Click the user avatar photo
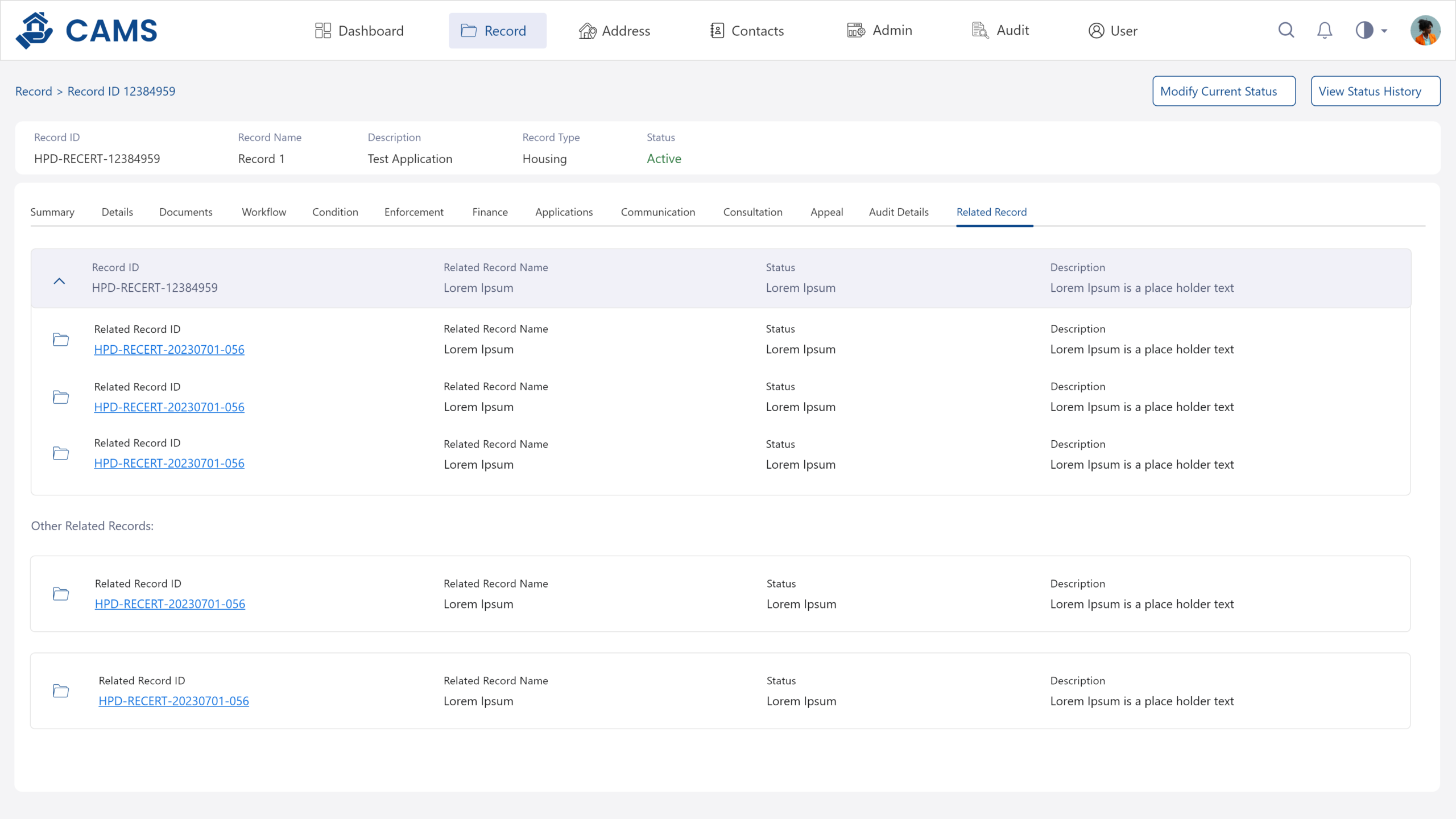The image size is (1456, 819). (x=1425, y=30)
